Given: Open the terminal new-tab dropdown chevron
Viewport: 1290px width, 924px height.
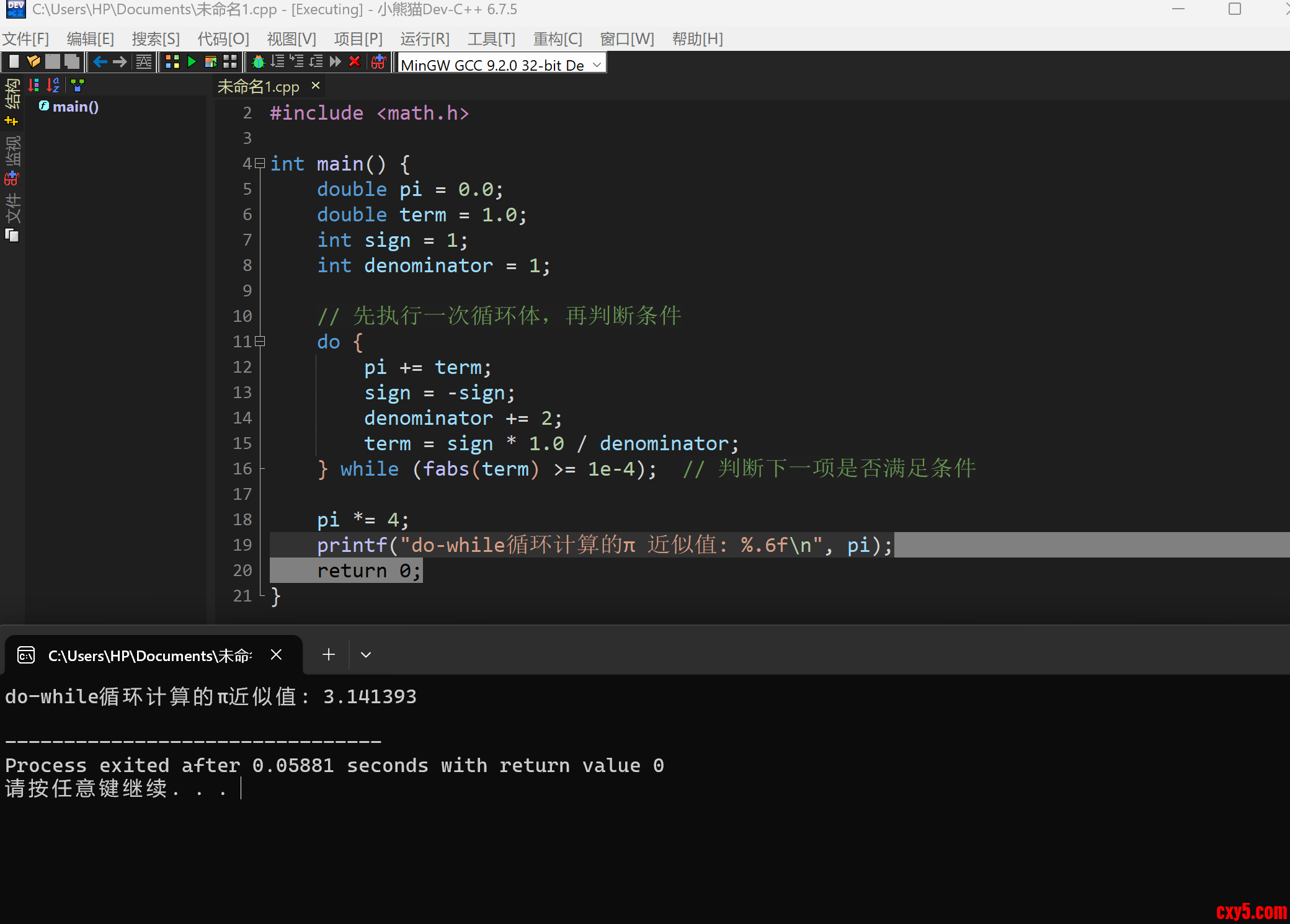Looking at the screenshot, I should coord(366,655).
